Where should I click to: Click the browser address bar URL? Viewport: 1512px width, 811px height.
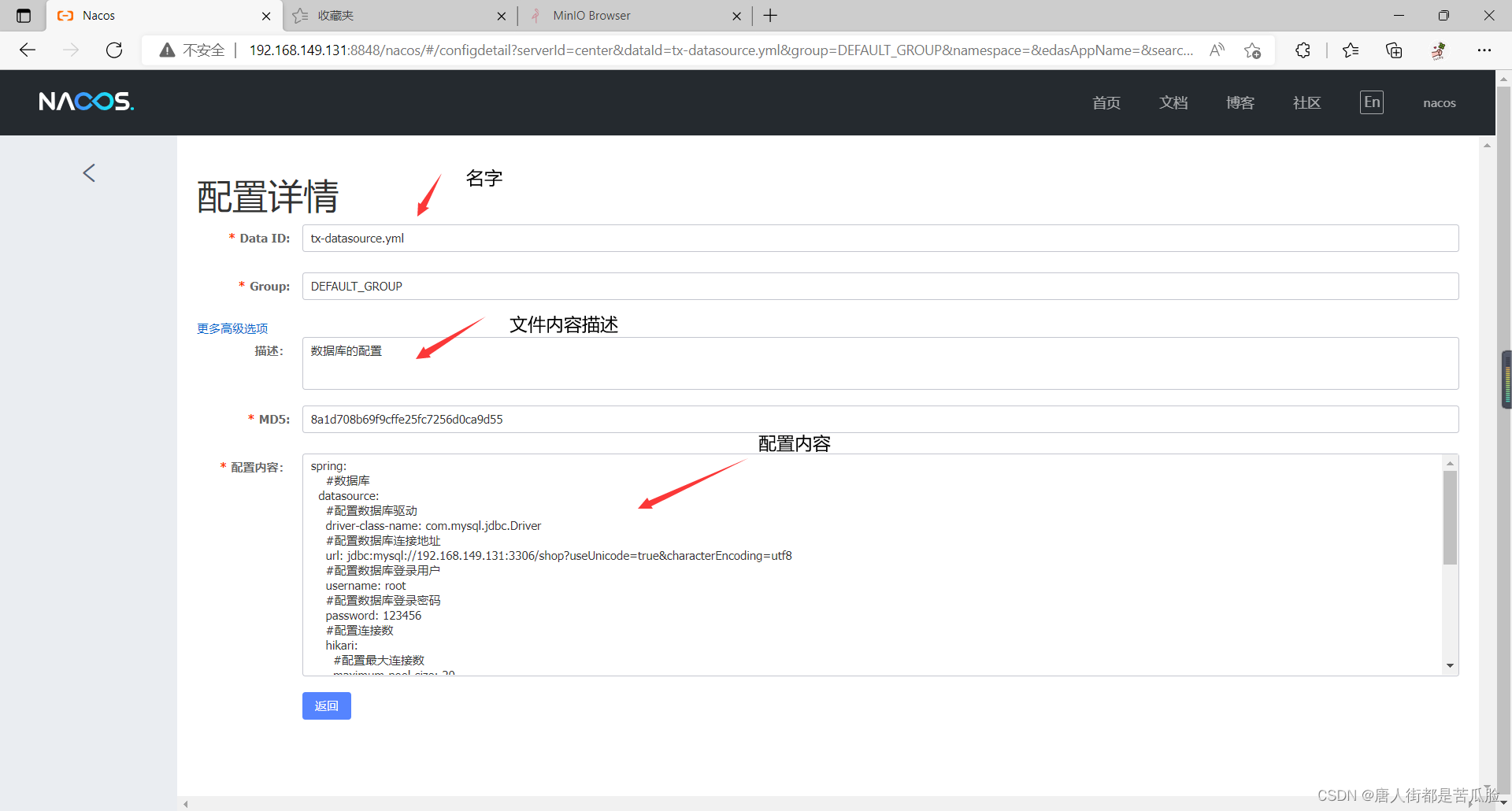pyautogui.click(x=721, y=50)
